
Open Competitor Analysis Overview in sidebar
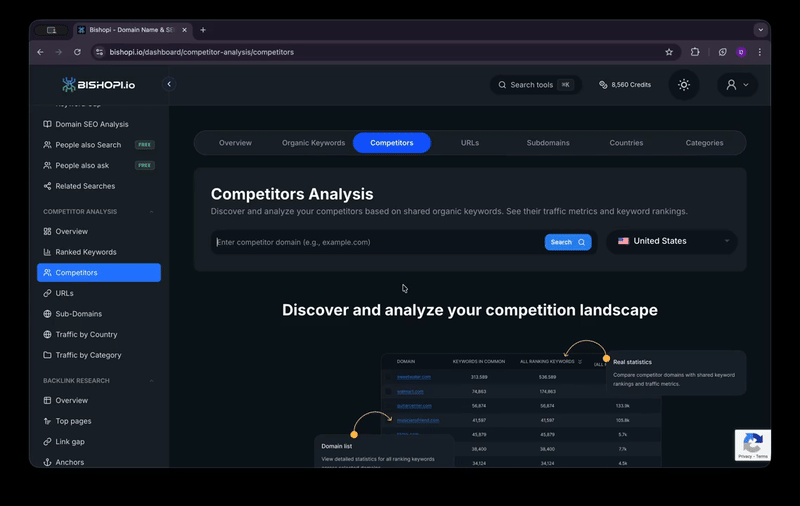click(x=71, y=232)
